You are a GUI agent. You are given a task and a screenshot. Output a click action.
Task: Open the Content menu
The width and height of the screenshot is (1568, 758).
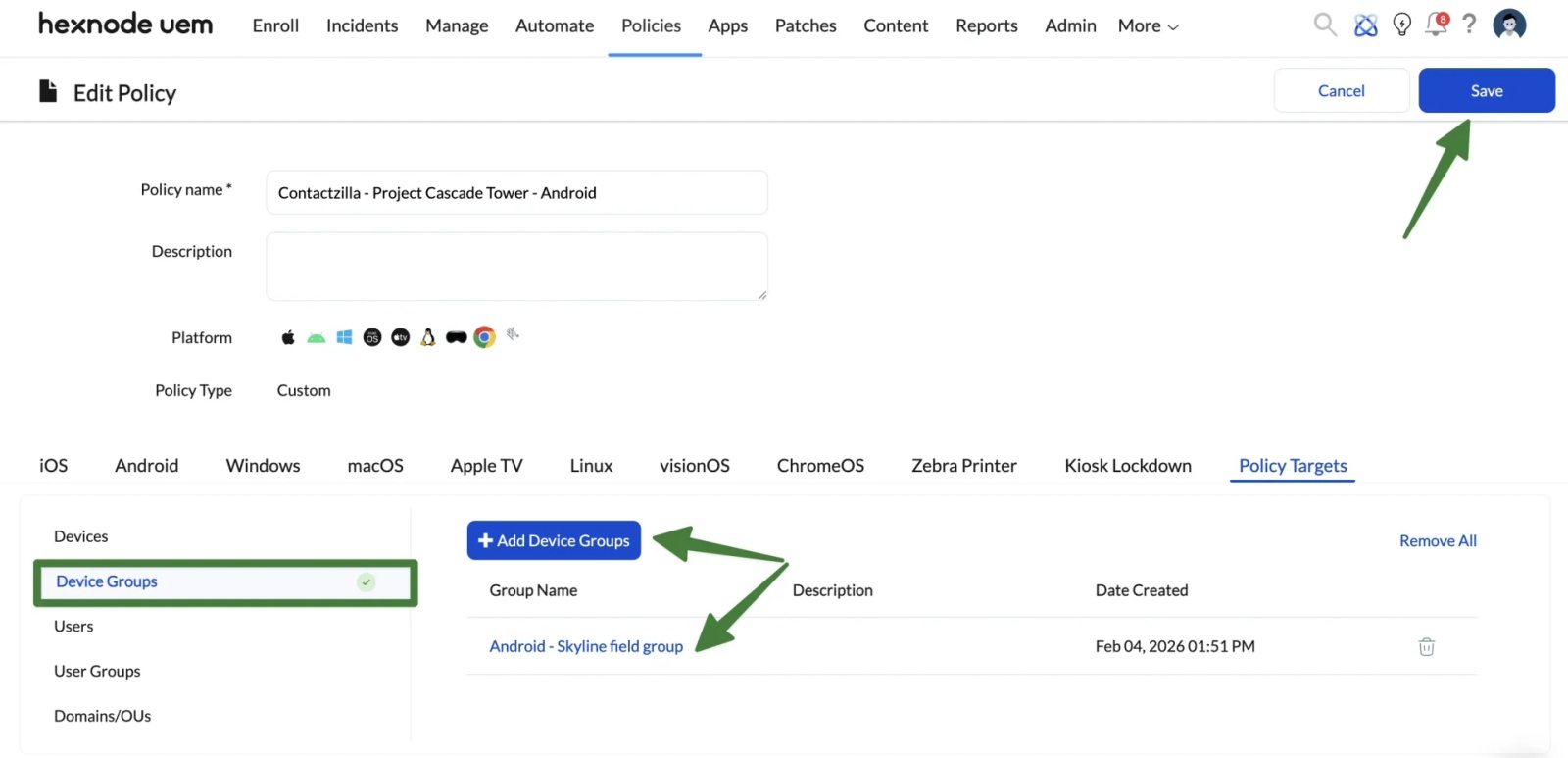click(896, 26)
